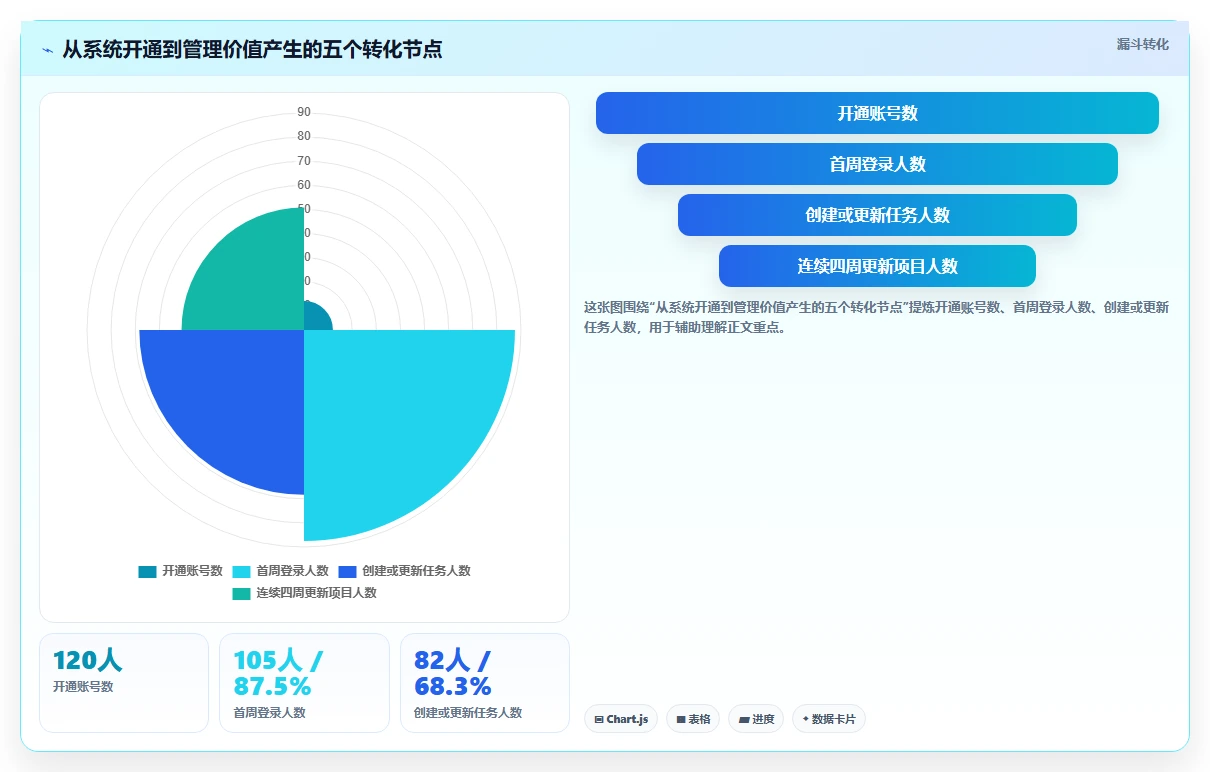Viewport: 1210px width, 772px height.
Task: Click the 连续四周更新项目人数 legend label
Action: tap(316, 594)
